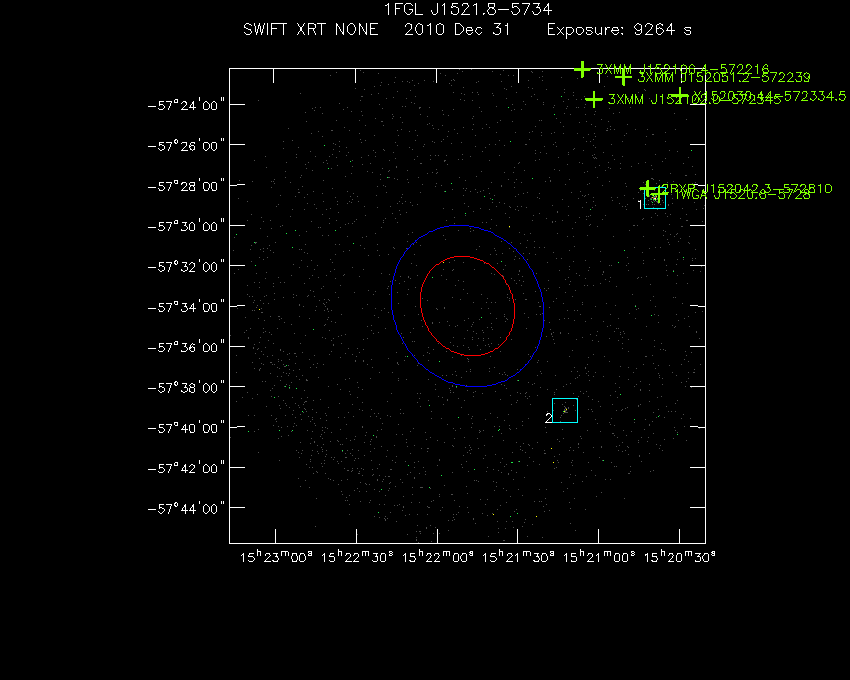Click the right ascension label 15h22m00s
850x680 pixels.
(437, 557)
